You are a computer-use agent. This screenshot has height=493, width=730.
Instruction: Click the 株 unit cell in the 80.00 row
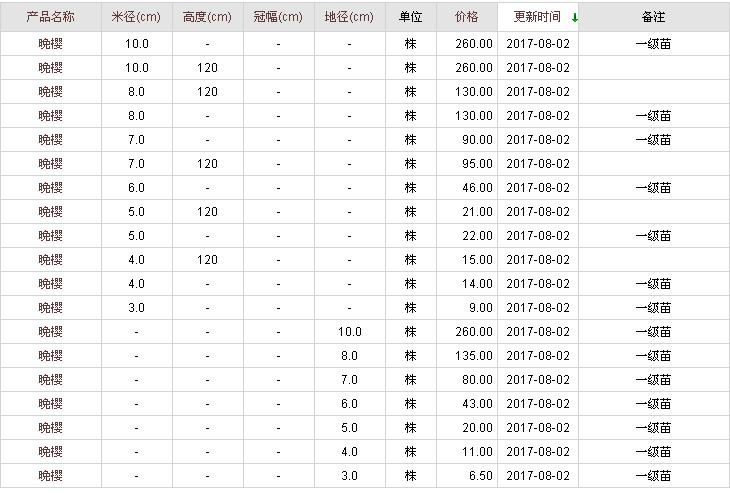click(410, 380)
